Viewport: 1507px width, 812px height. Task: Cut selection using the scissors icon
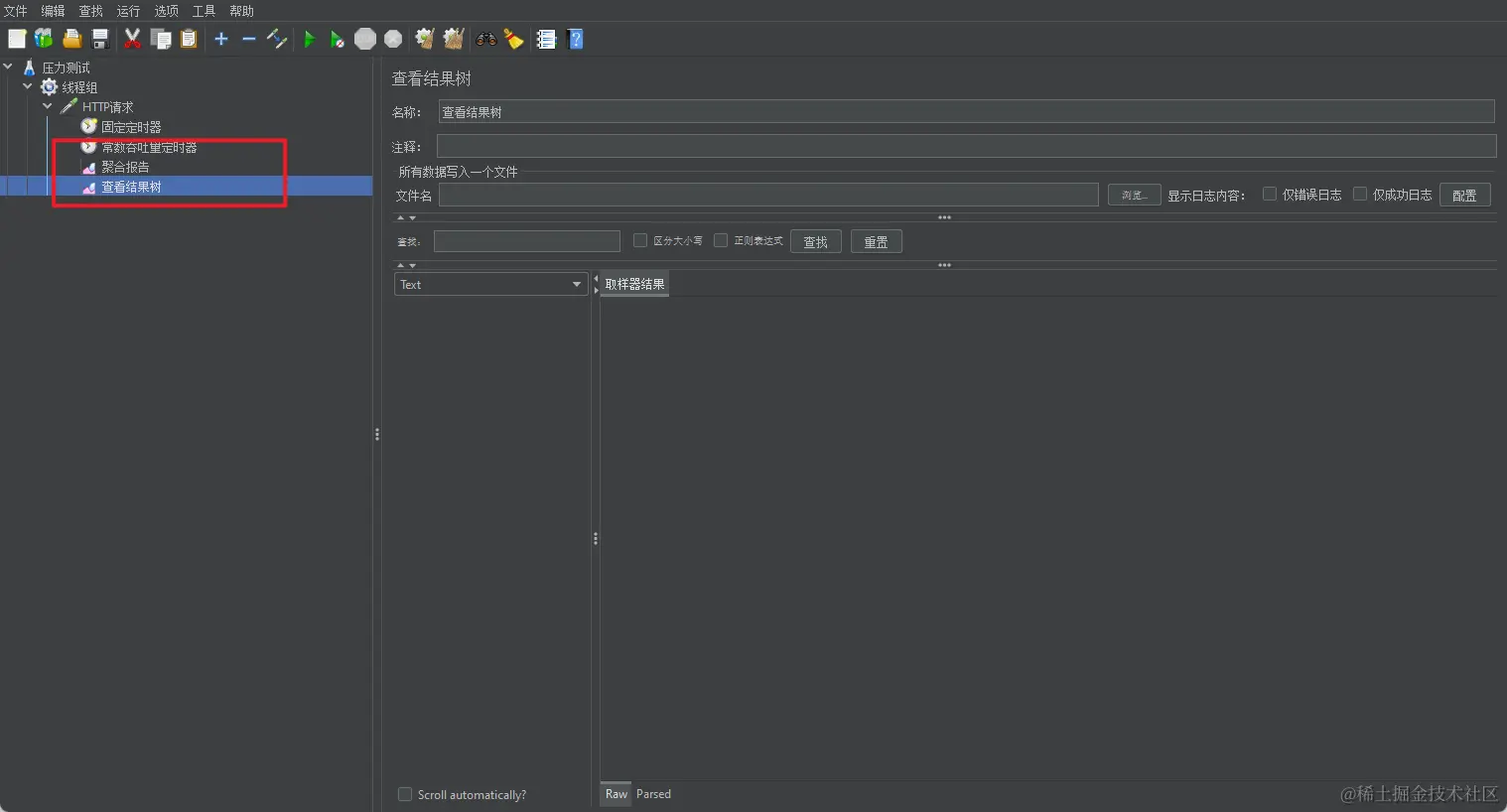[x=132, y=39]
